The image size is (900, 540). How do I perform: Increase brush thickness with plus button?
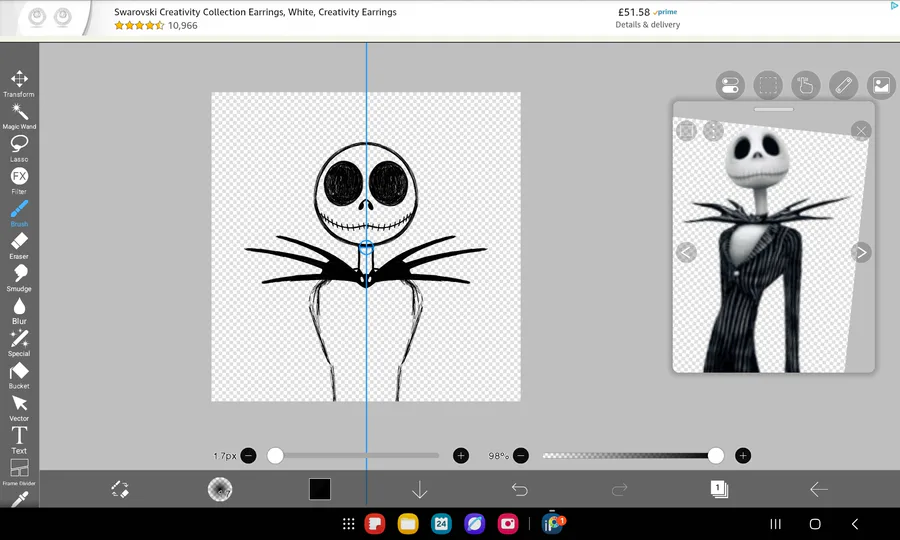[x=461, y=456]
